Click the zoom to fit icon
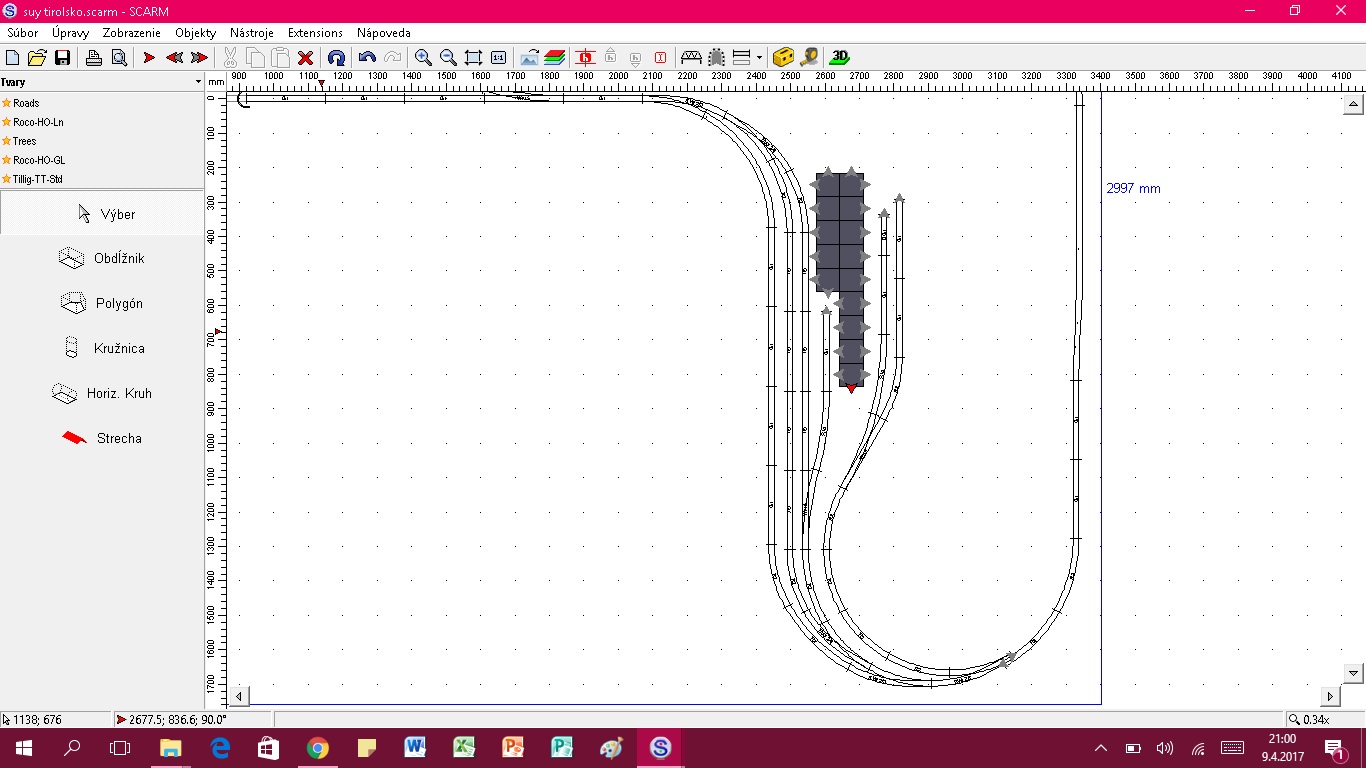 [473, 58]
